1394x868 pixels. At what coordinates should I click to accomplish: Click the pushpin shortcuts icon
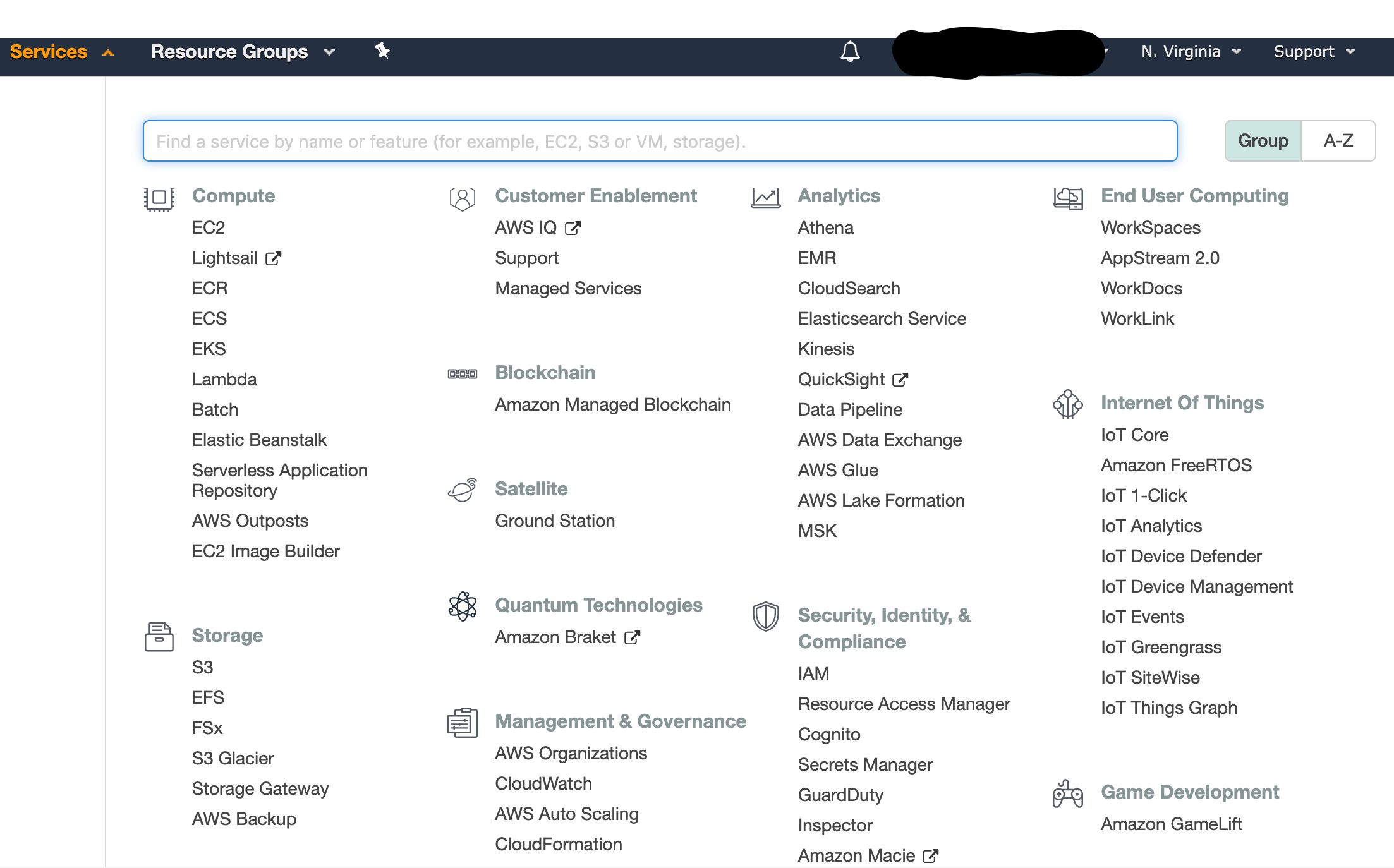point(382,51)
